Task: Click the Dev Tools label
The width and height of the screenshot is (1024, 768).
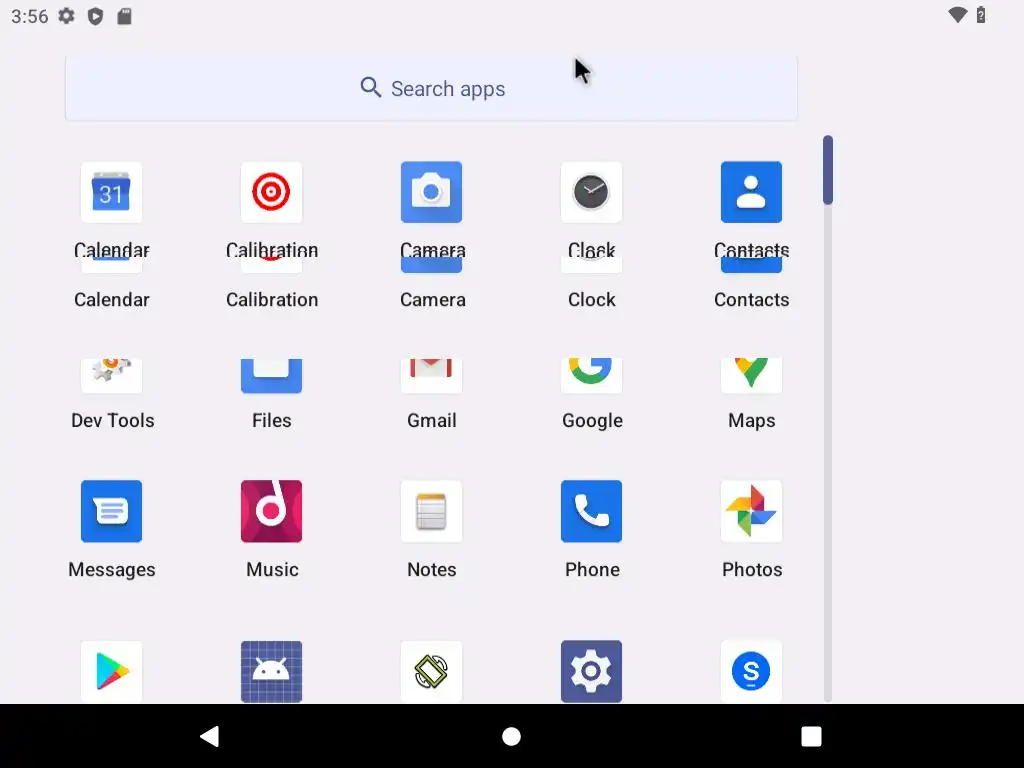Action: (x=112, y=421)
